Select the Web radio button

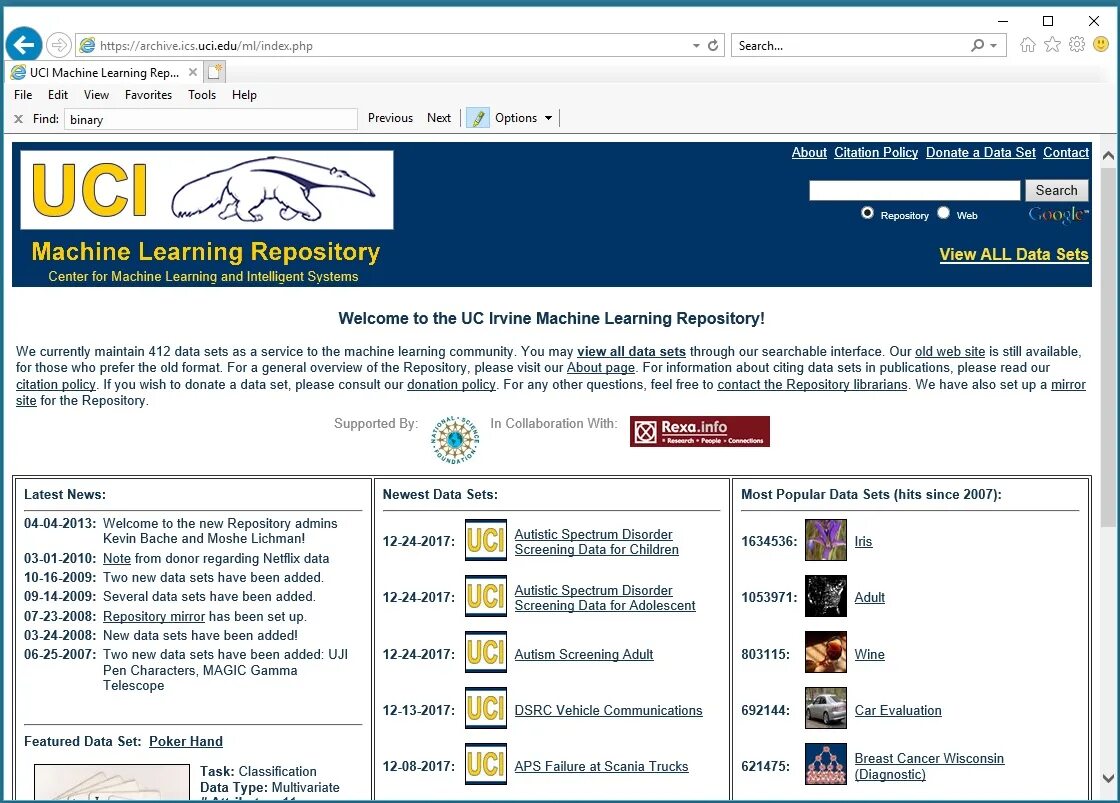pos(944,213)
